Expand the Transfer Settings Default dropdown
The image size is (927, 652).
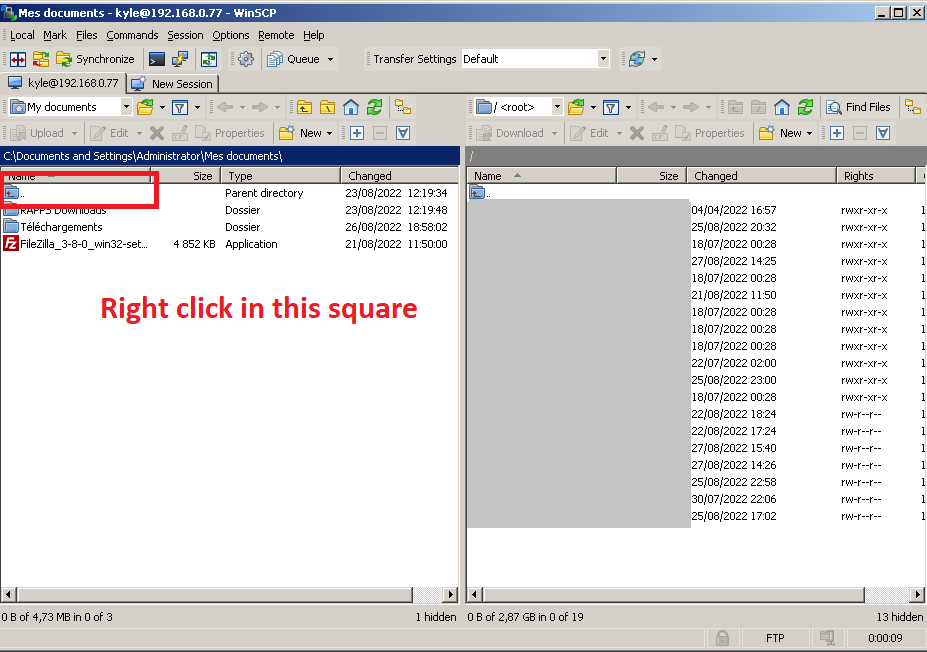click(x=603, y=59)
